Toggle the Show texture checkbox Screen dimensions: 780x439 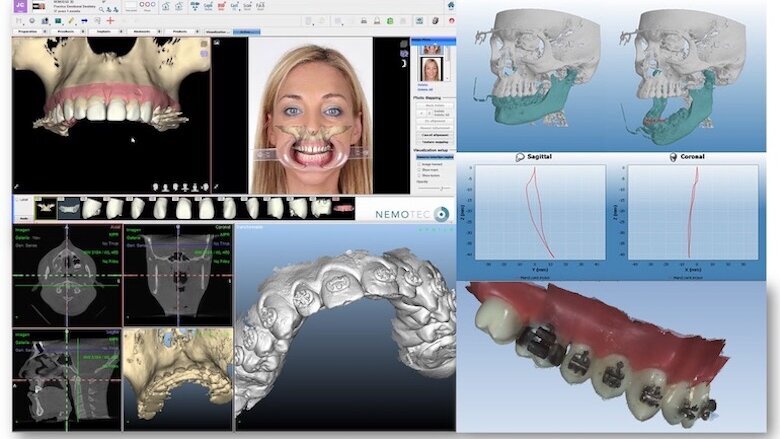pyautogui.click(x=421, y=176)
